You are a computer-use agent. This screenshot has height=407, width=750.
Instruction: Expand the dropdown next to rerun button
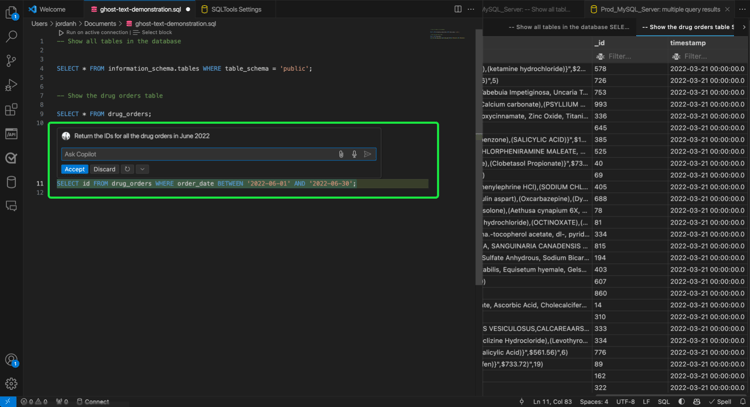point(143,169)
